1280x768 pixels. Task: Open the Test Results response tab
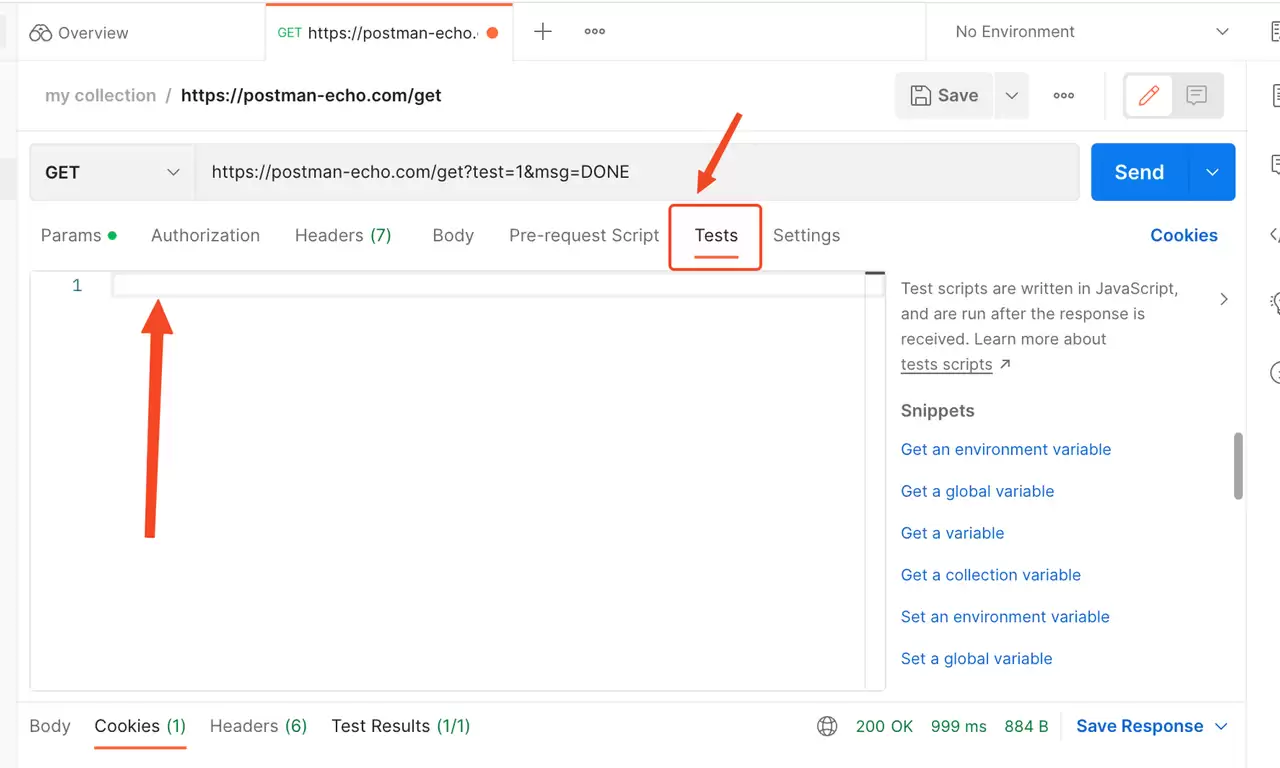[x=401, y=727]
